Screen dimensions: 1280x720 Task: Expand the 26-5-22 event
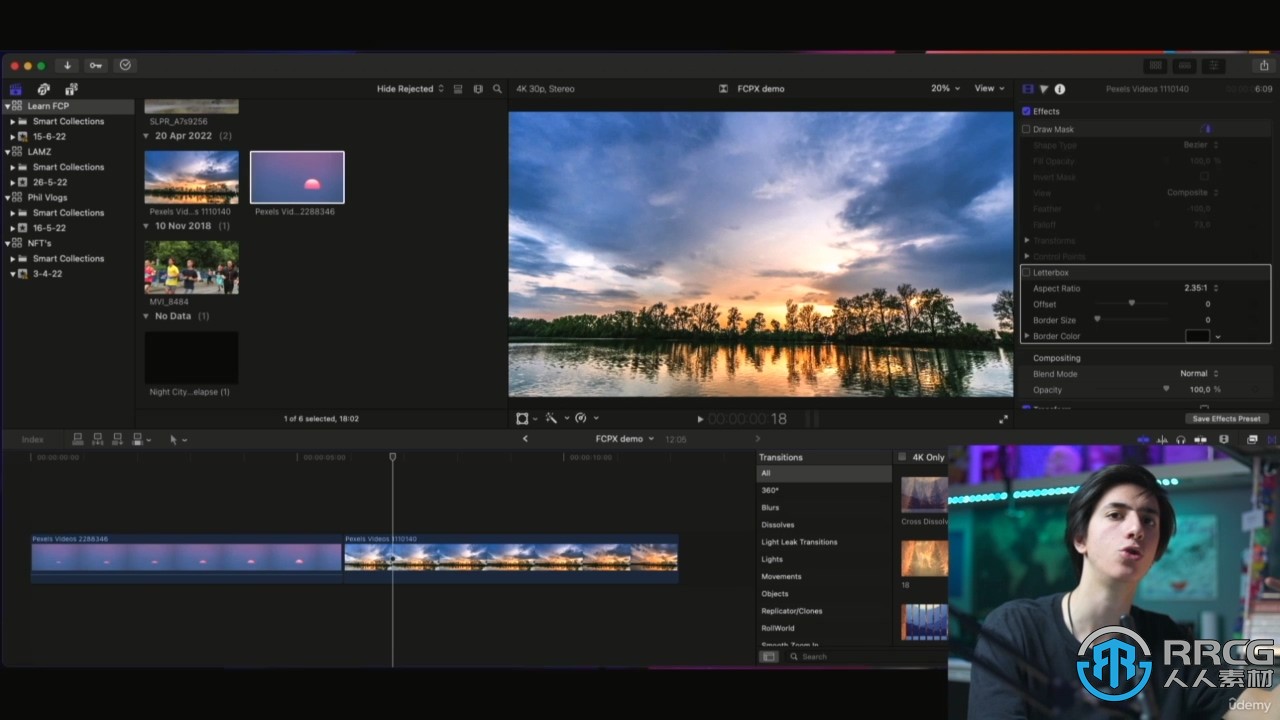(x=12, y=182)
